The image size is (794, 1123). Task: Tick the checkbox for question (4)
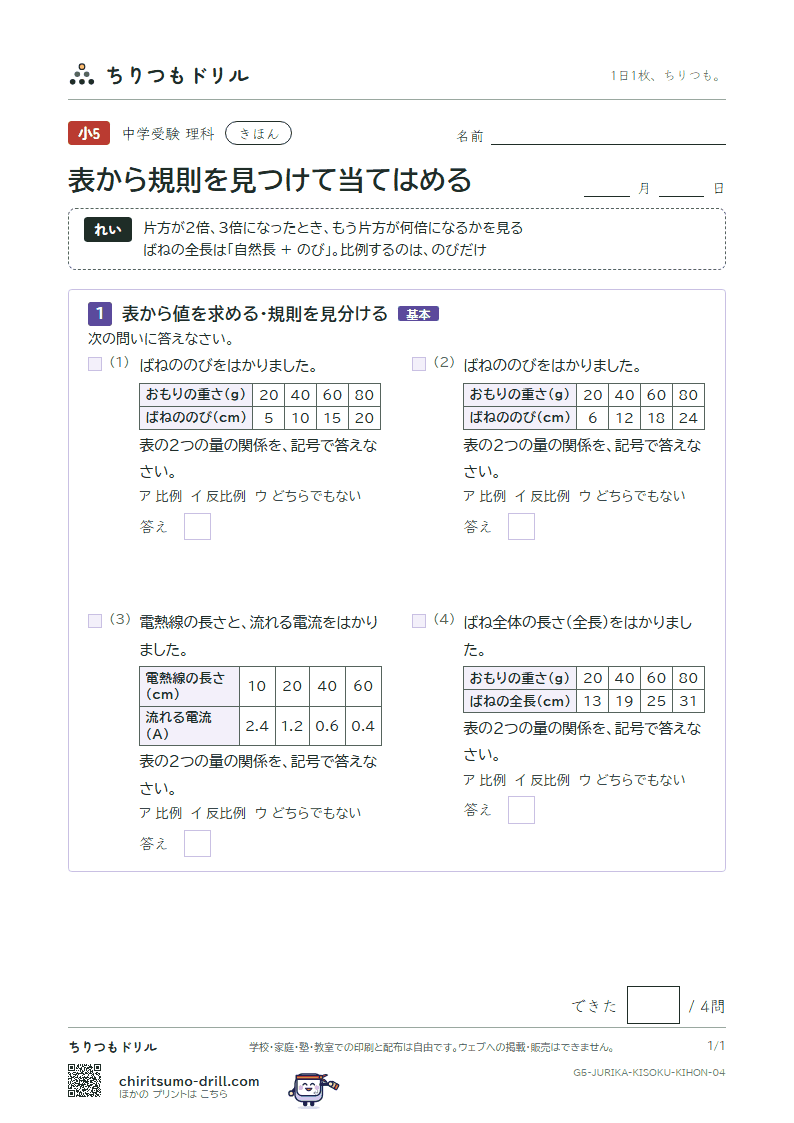[419, 620]
